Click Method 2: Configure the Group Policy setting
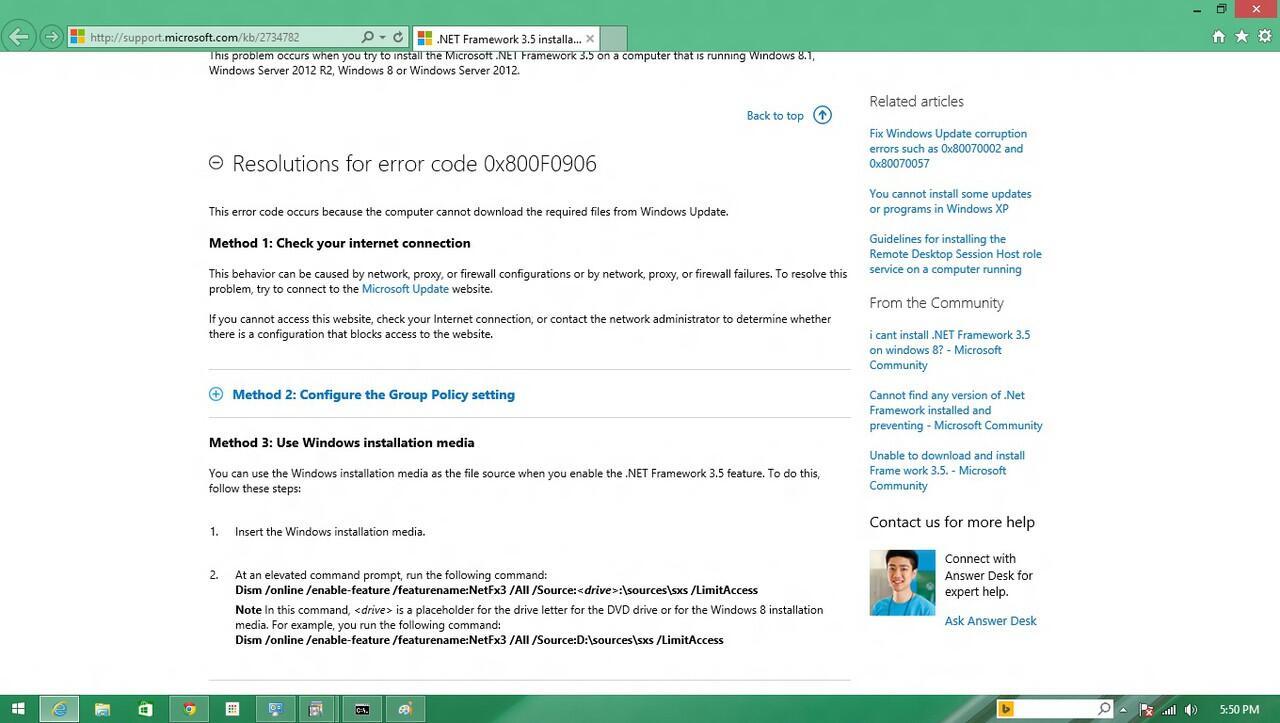Image resolution: width=1280 pixels, height=723 pixels. coord(373,394)
